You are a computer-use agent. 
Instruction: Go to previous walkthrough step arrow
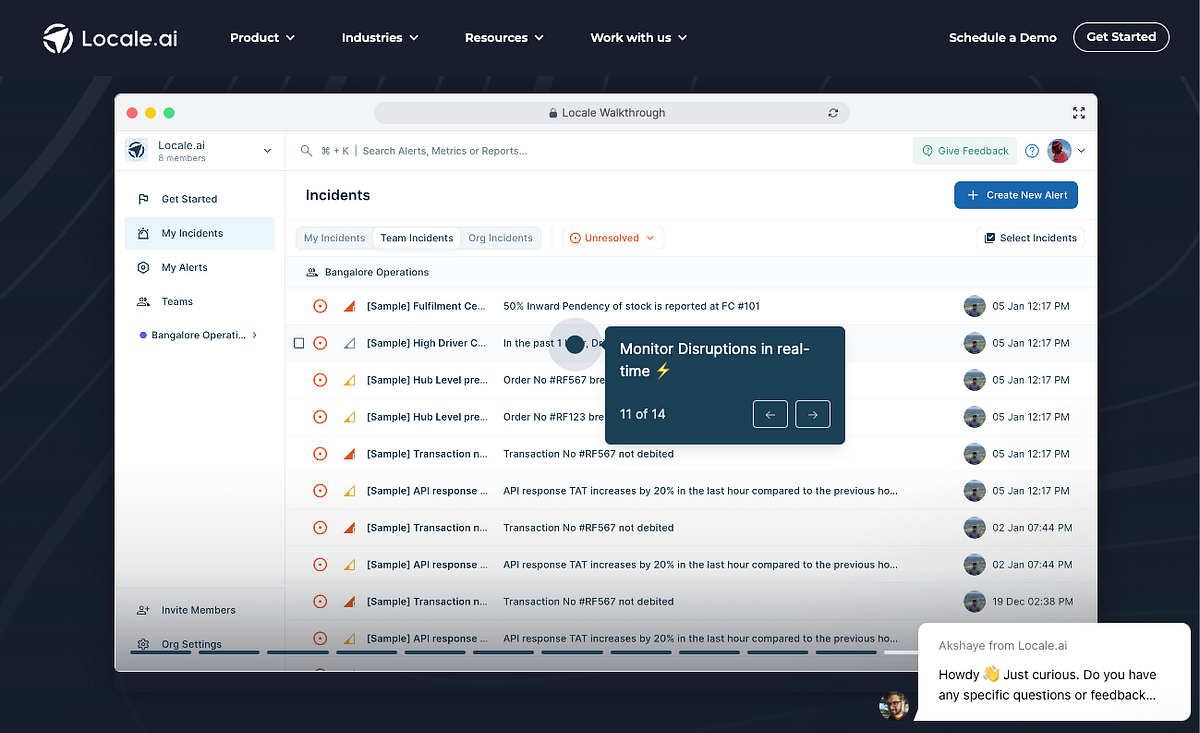click(x=770, y=414)
